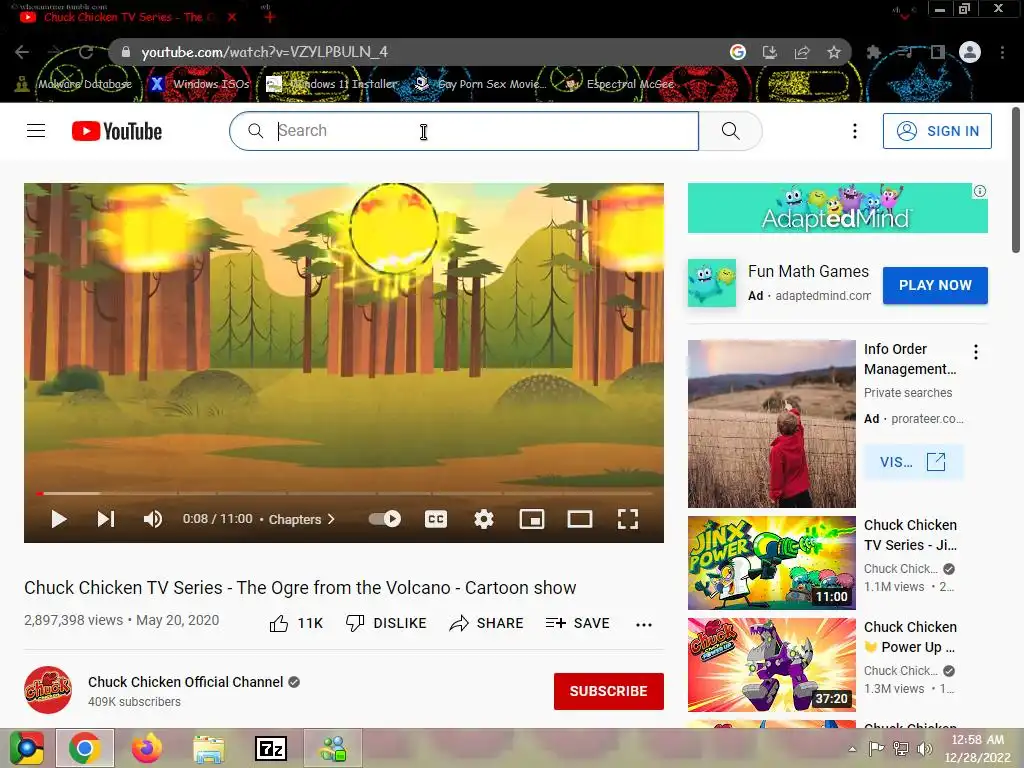Screen dimensions: 1024x768
Task: Seek on the video progress bar
Action: [x=344, y=493]
